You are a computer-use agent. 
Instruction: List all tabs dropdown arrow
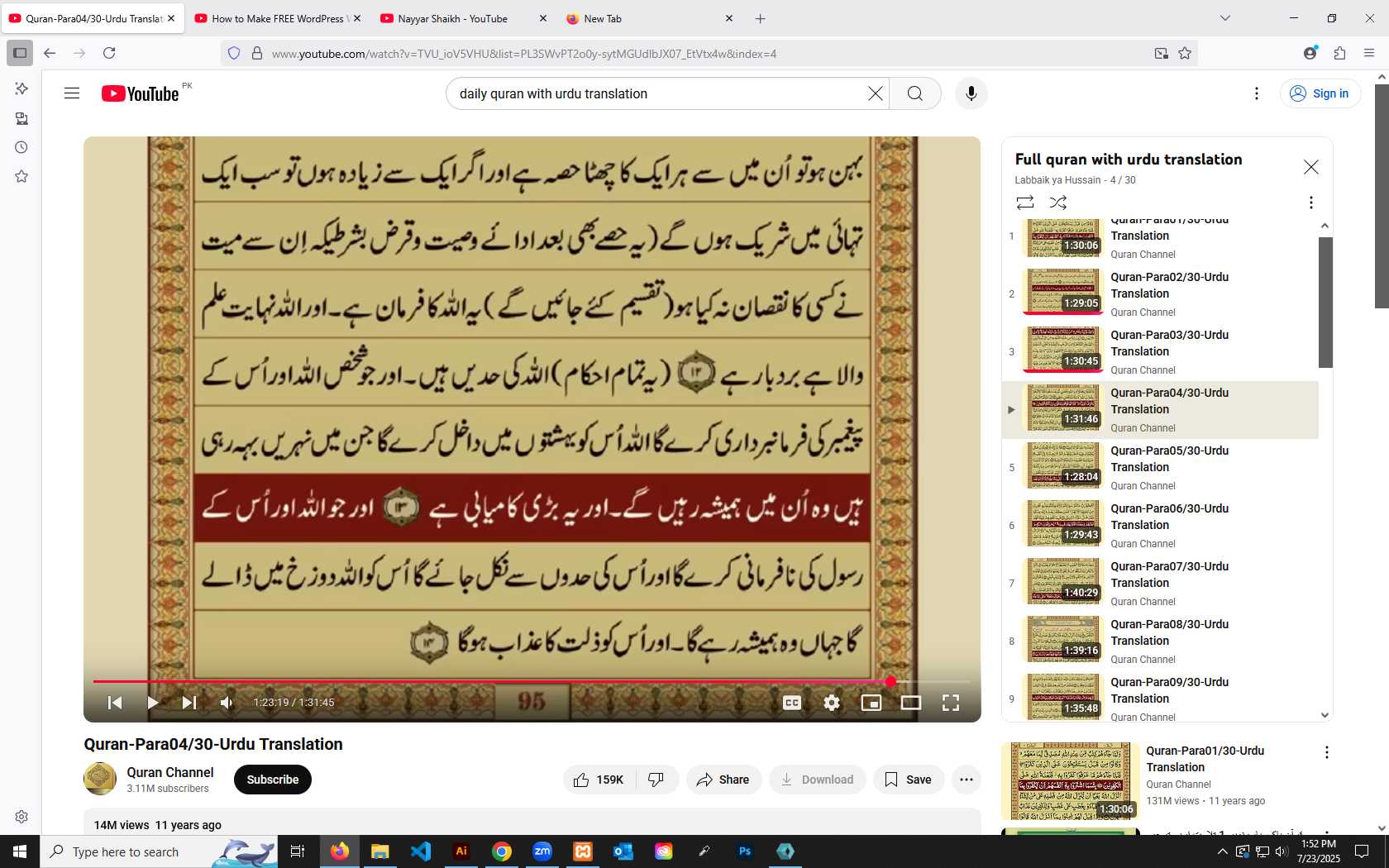coord(1225,18)
